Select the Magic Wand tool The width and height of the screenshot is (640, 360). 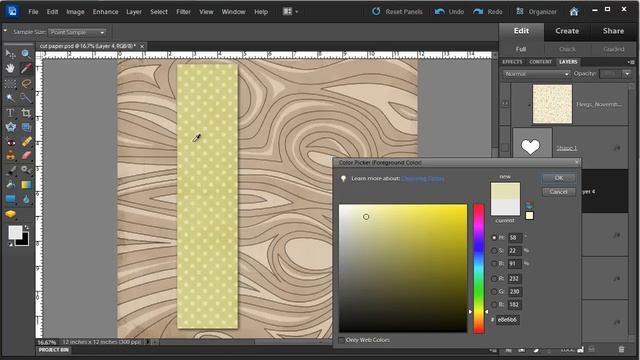click(10, 98)
